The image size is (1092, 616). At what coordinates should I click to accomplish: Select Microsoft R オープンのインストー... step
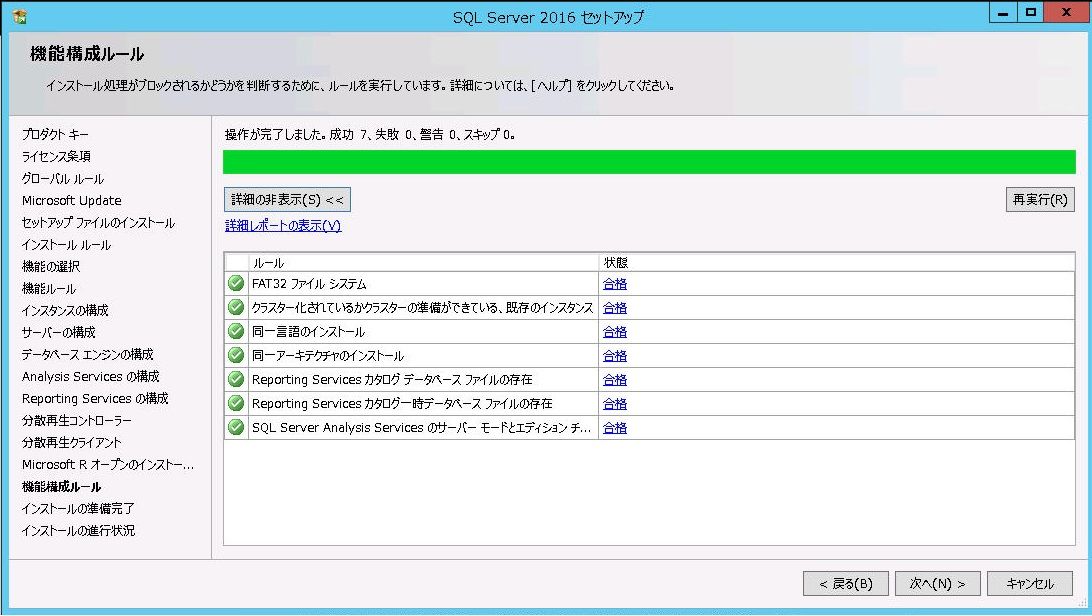coord(108,464)
